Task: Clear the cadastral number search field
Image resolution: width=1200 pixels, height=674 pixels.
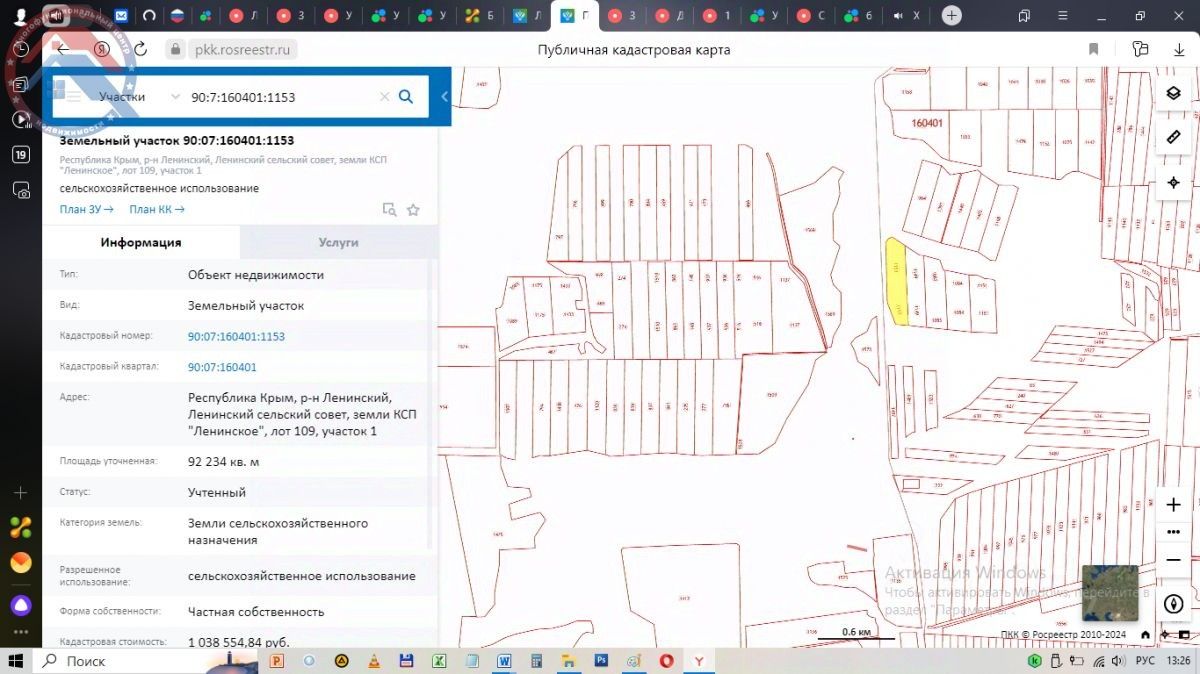Action: coord(384,97)
